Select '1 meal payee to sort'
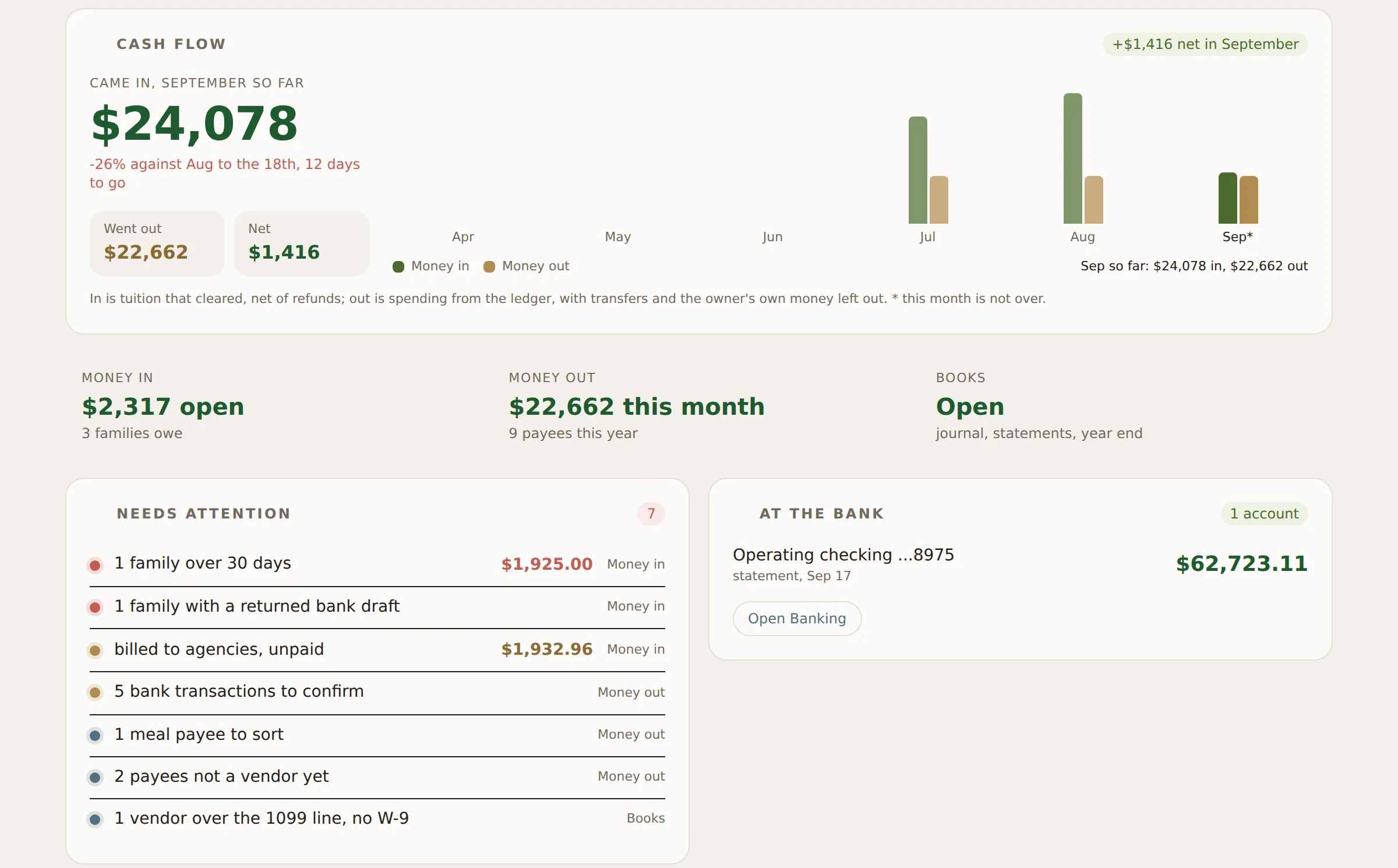The height and width of the screenshot is (868, 1398). click(x=377, y=735)
